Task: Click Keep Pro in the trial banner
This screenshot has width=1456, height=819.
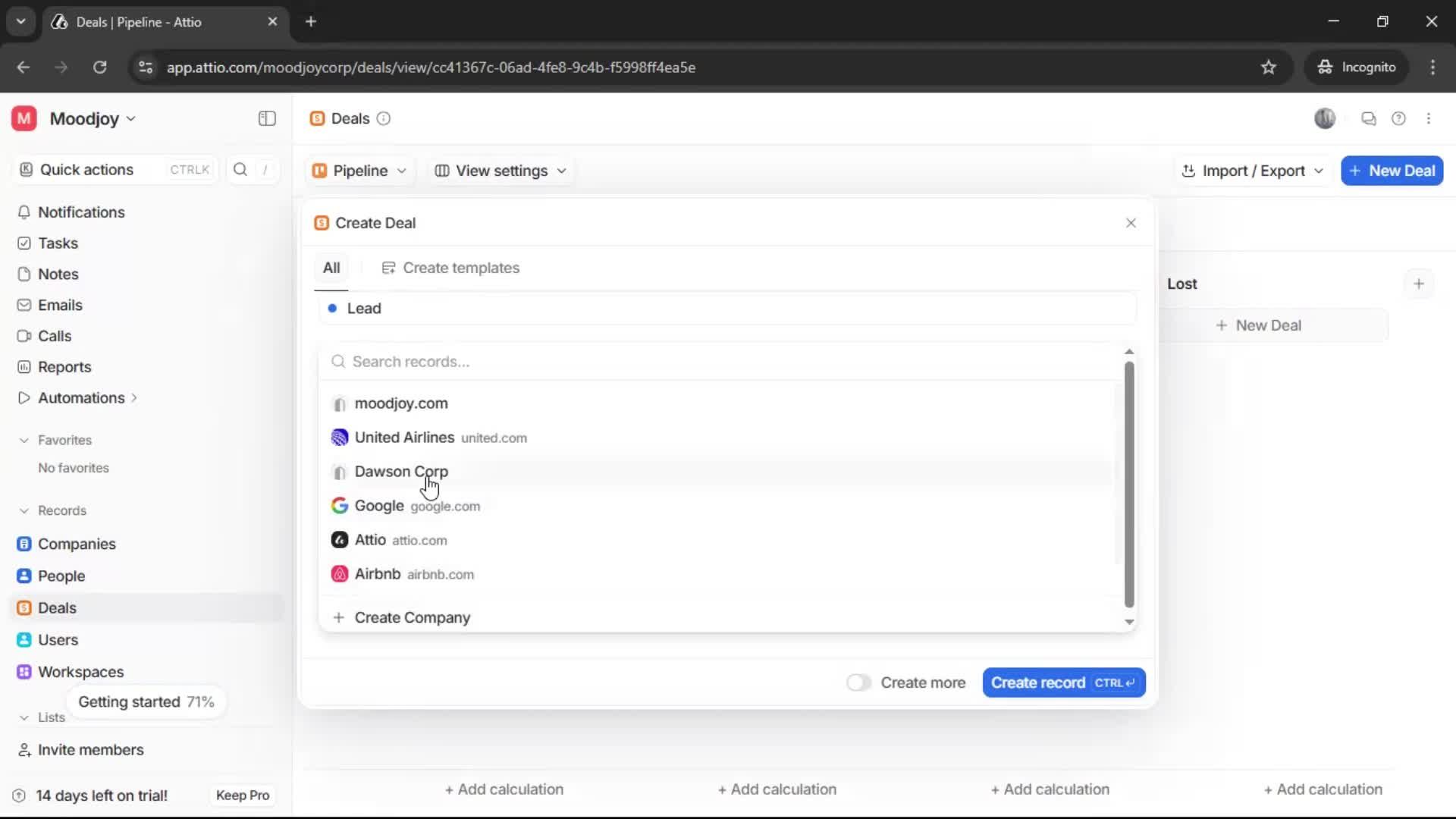Action: click(x=242, y=795)
